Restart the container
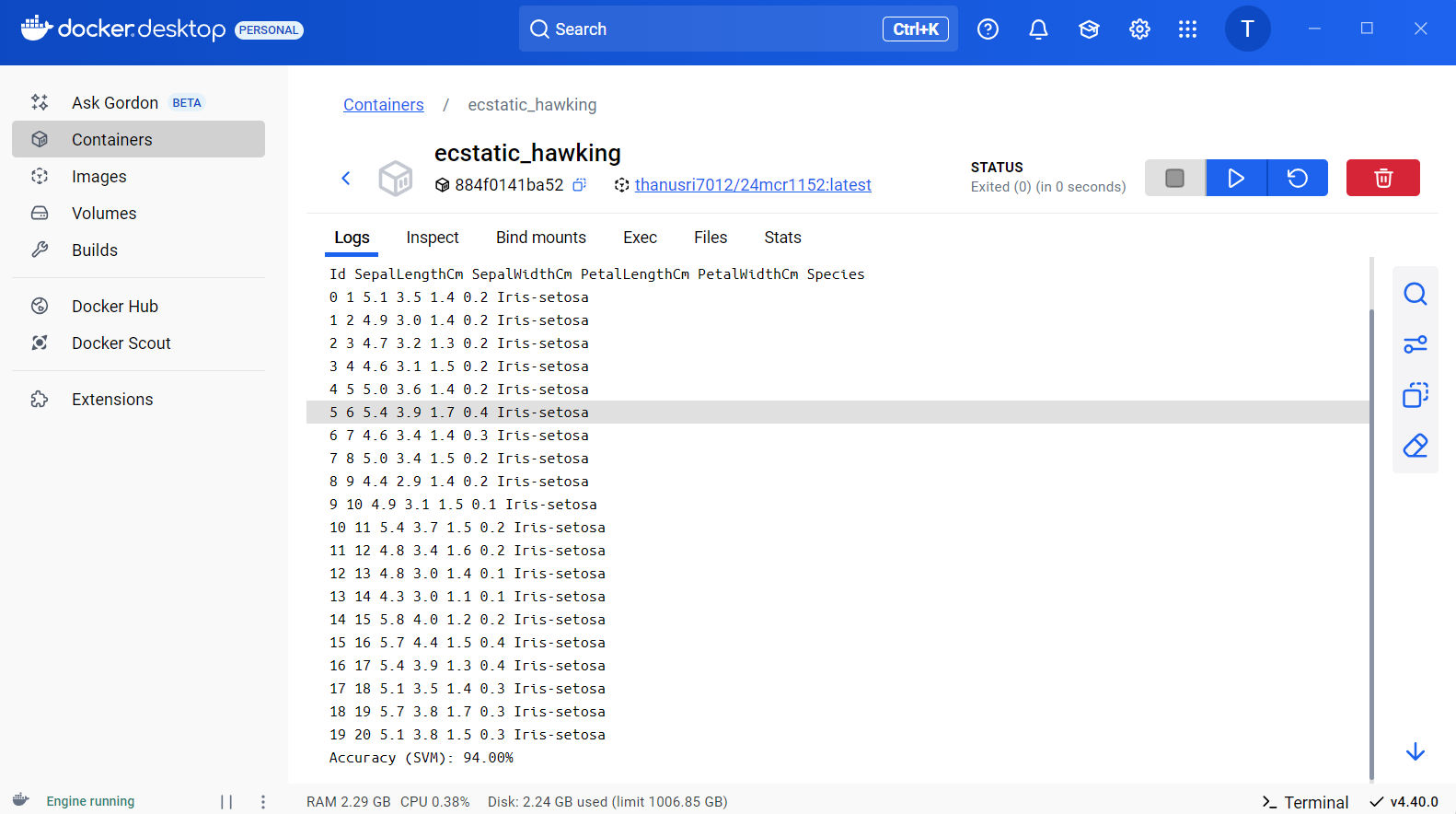1456x814 pixels. tap(1298, 178)
